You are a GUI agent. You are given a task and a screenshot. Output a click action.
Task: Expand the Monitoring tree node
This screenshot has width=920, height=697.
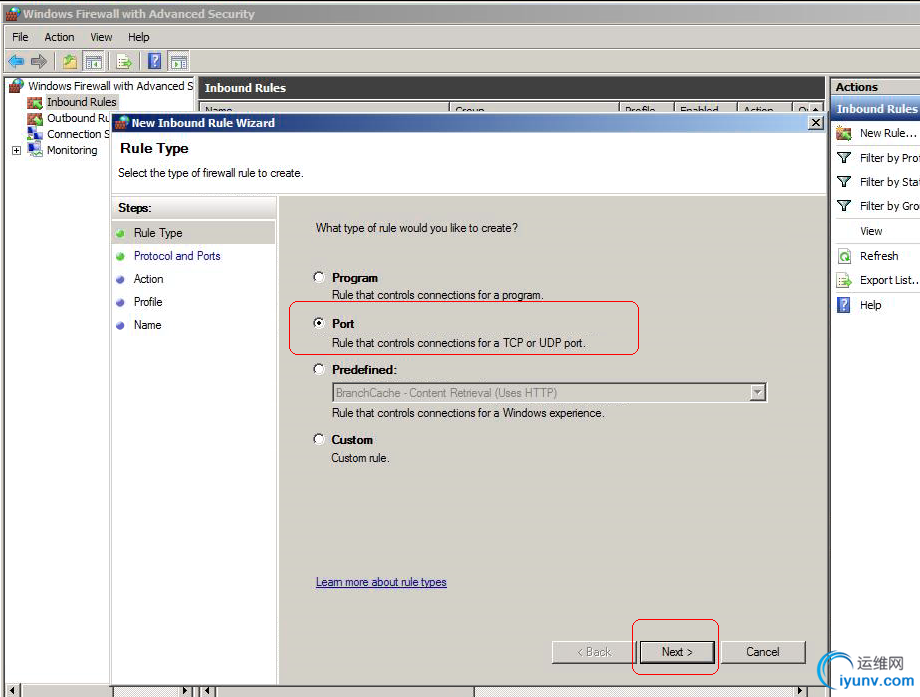[x=16, y=151]
